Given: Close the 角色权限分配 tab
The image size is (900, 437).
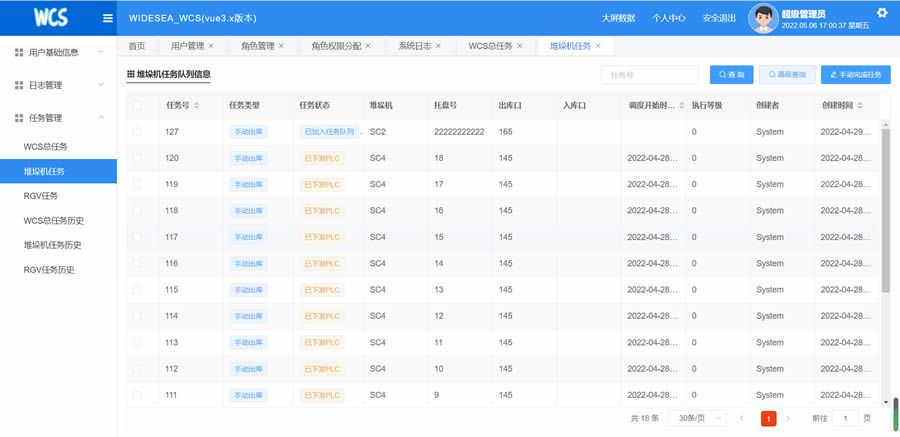Looking at the screenshot, I should pyautogui.click(x=368, y=46).
